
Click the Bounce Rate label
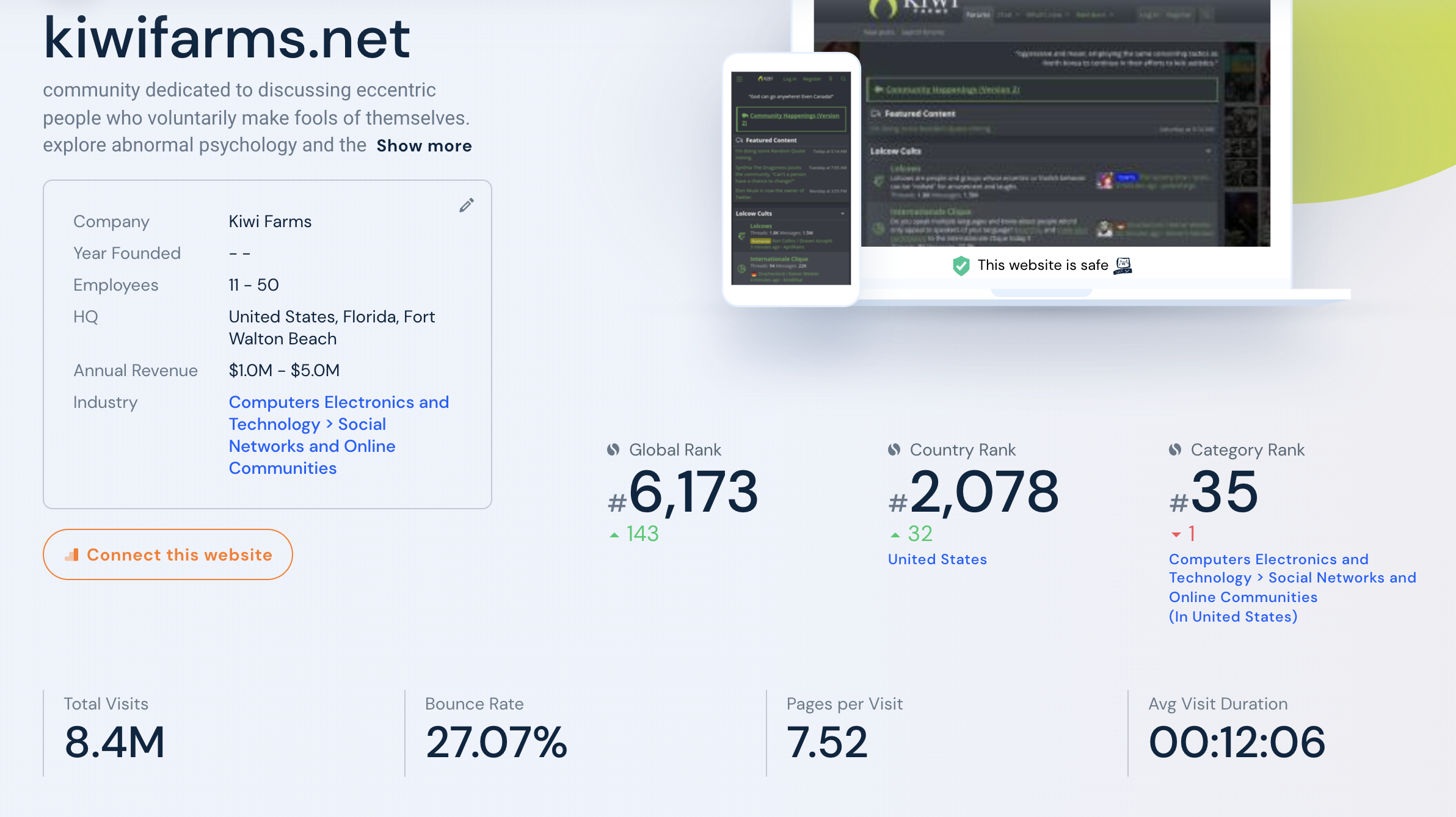[475, 704]
